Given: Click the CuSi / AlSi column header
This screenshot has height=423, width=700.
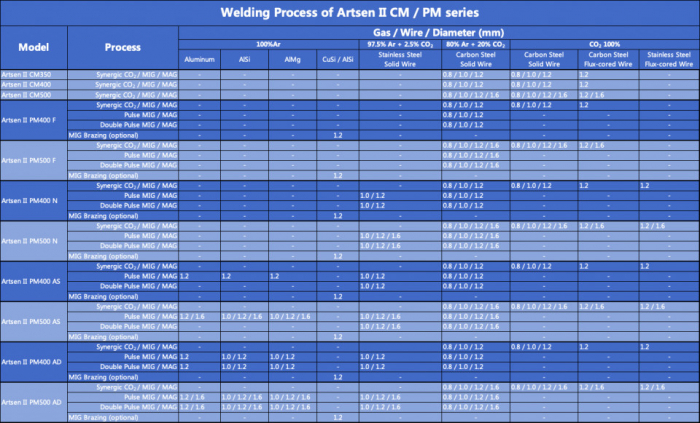Looking at the screenshot, I should [338, 59].
